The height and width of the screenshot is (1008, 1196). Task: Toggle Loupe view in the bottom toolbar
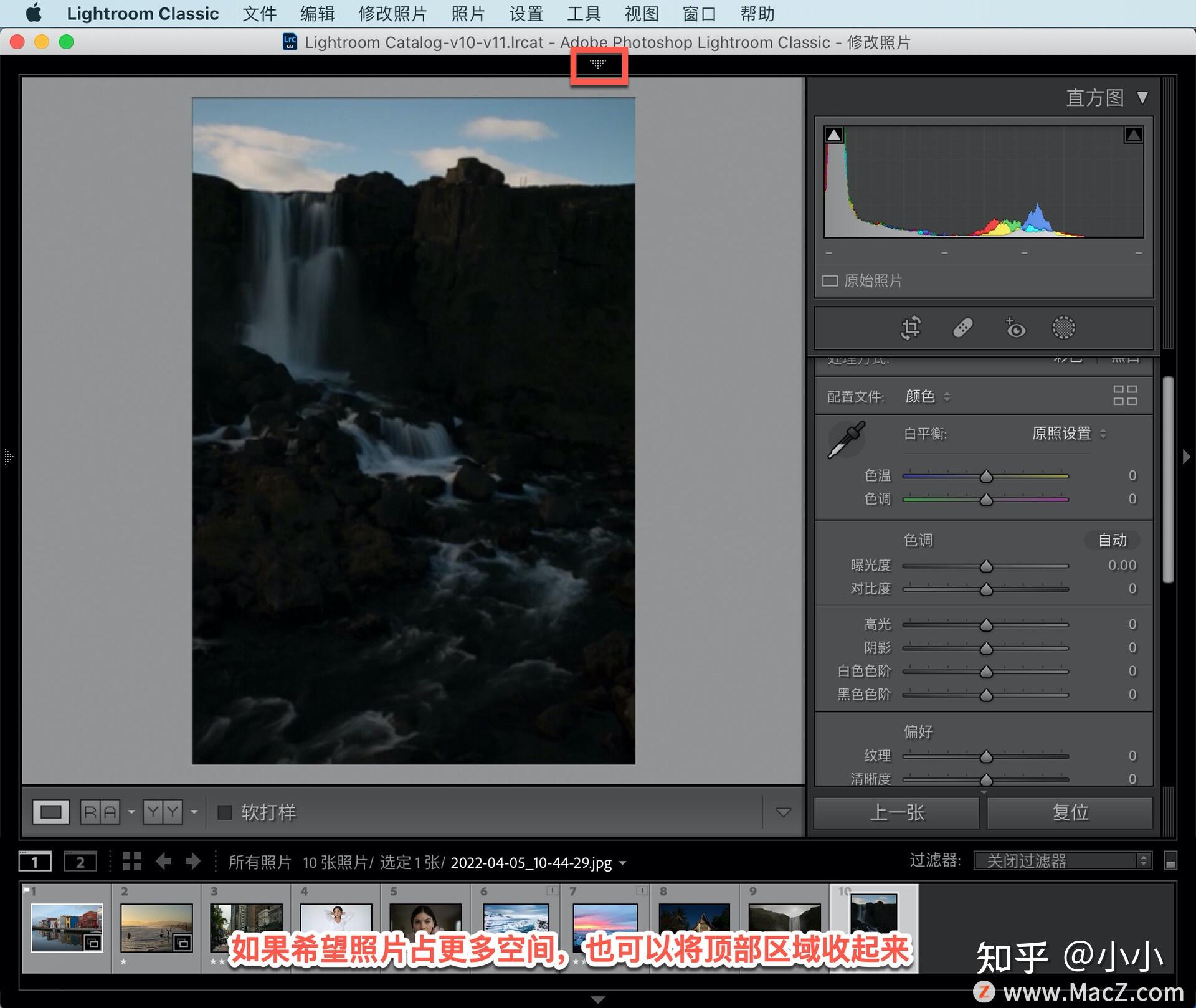coord(50,812)
